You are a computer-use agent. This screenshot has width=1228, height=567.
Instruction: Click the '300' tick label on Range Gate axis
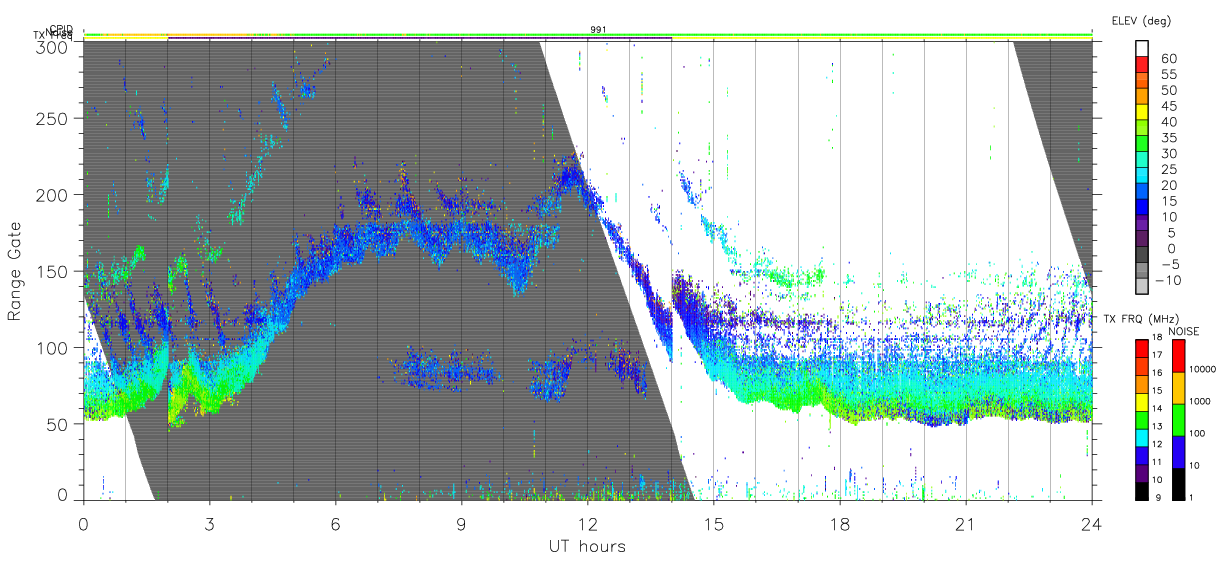(52, 46)
